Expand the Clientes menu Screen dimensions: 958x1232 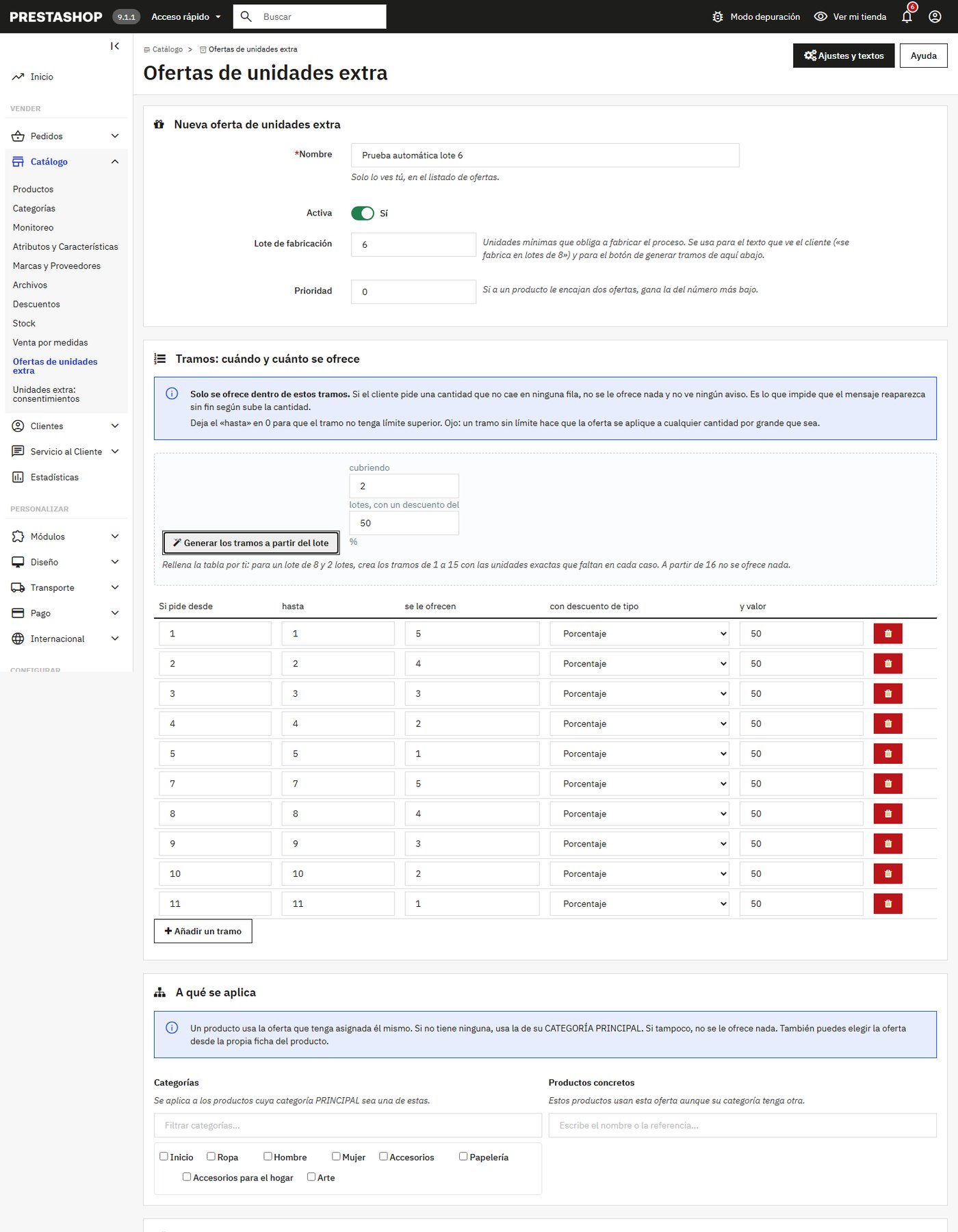click(66, 426)
